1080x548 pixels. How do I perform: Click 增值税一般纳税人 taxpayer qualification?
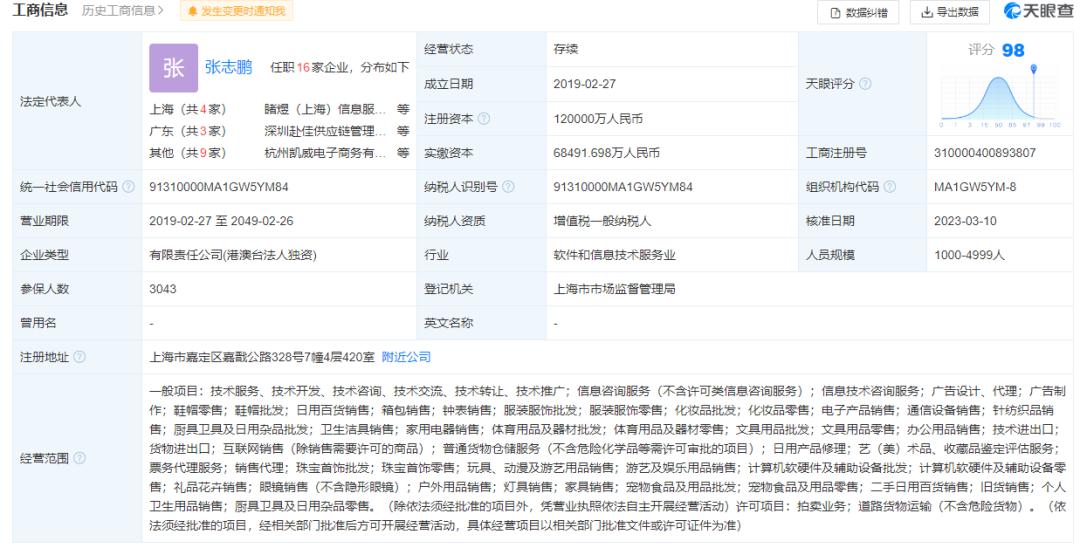pyautogui.click(x=603, y=221)
